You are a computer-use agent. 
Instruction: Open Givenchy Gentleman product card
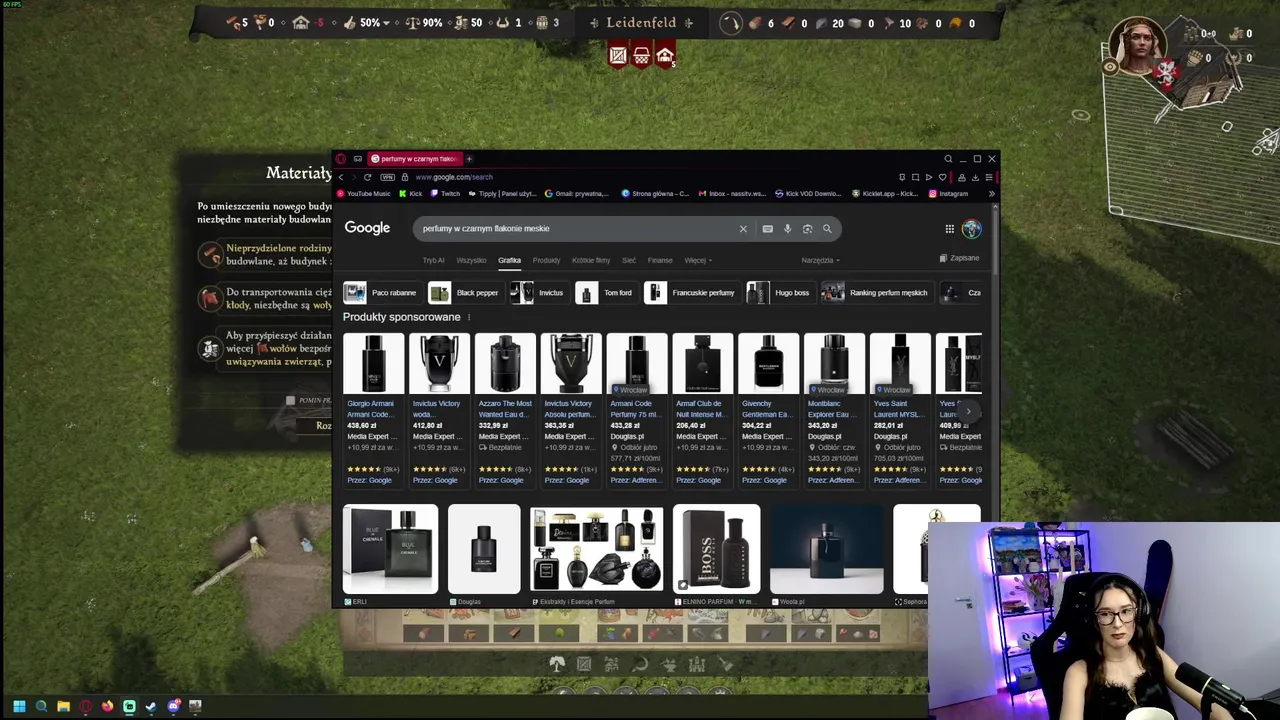click(x=768, y=410)
